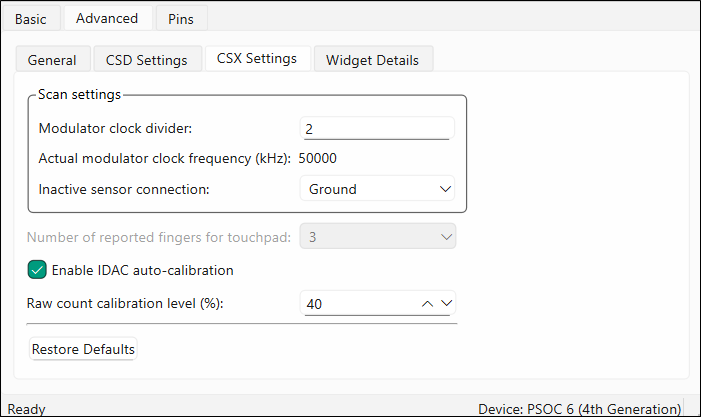Image resolution: width=701 pixels, height=417 pixels.
Task: Toggle Enable IDAC auto-calibration checkbox
Action: [37, 269]
